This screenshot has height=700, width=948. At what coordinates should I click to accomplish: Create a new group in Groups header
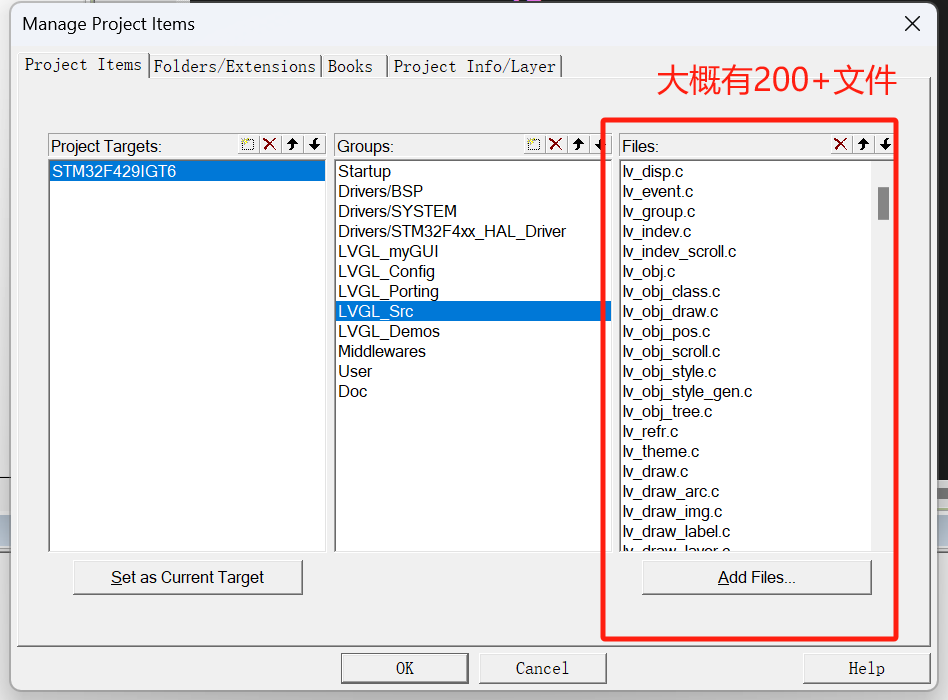(534, 145)
